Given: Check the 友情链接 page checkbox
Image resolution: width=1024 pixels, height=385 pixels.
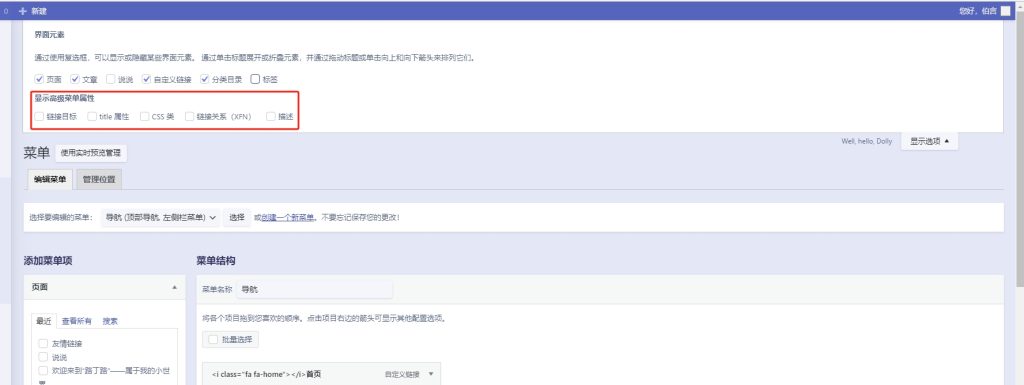Looking at the screenshot, I should coord(43,343).
